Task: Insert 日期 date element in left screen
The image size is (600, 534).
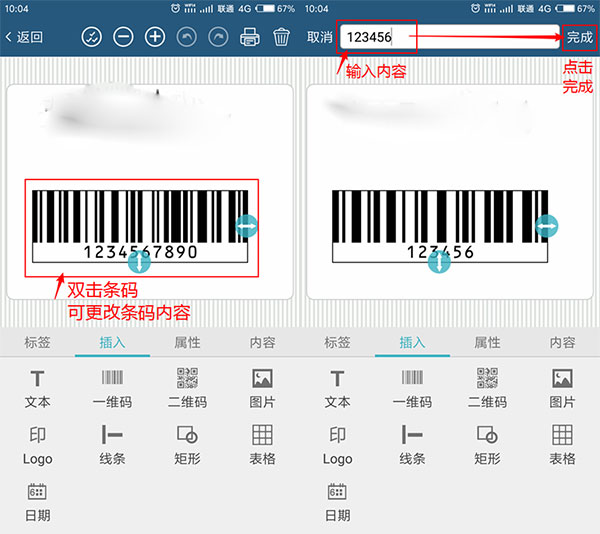Action: (37, 501)
